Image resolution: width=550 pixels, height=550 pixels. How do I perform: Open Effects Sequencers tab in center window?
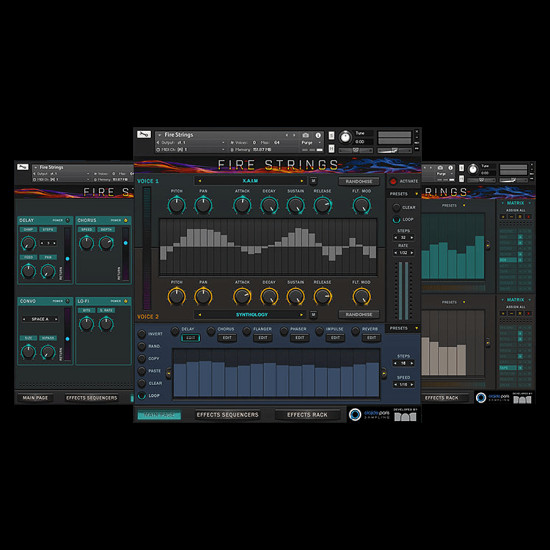point(228,415)
